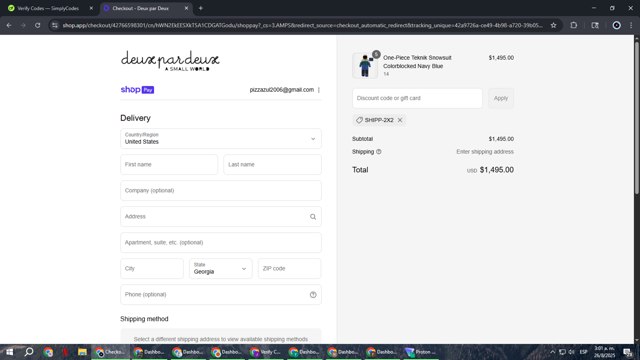Switch the ESP keyboard language indicator
Image resolution: width=640 pixels, height=360 pixels.
(x=584, y=352)
